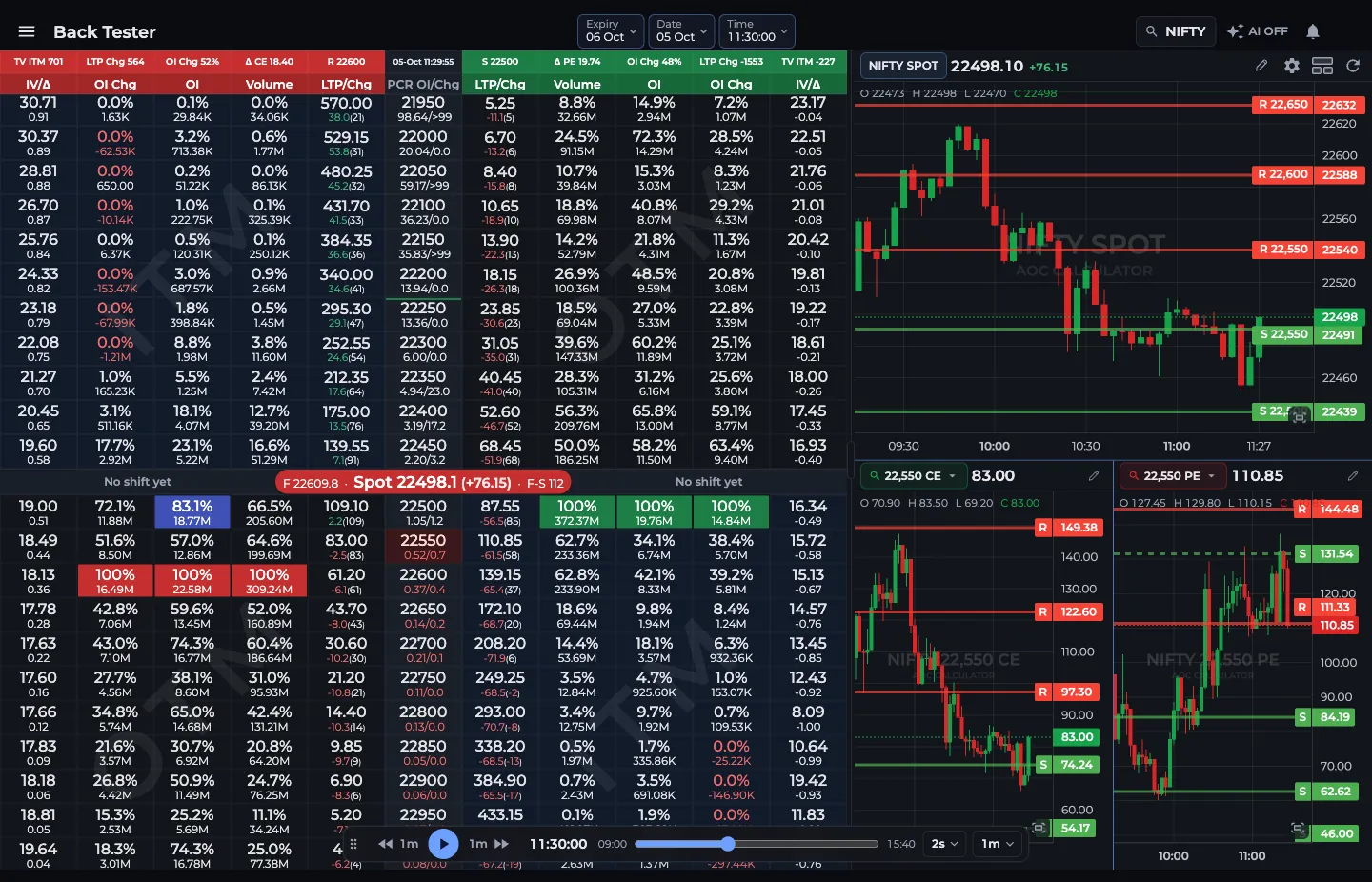
Task: Click the PCR OI/Chg column header
Action: (x=423, y=84)
